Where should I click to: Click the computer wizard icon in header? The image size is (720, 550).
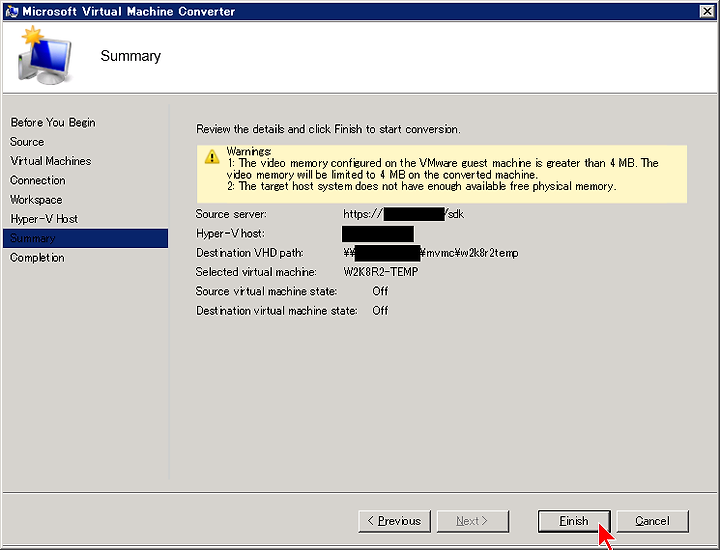45,56
